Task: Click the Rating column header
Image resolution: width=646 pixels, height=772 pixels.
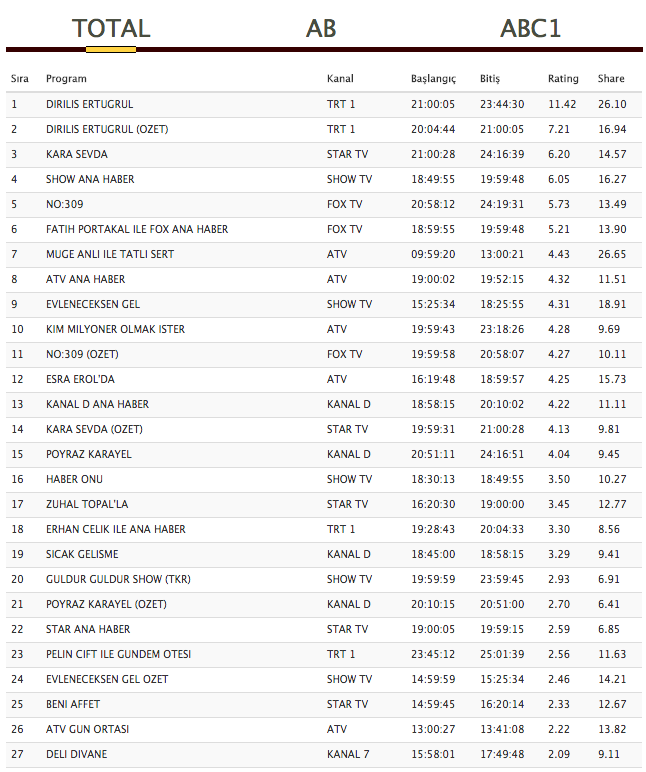Action: click(563, 79)
